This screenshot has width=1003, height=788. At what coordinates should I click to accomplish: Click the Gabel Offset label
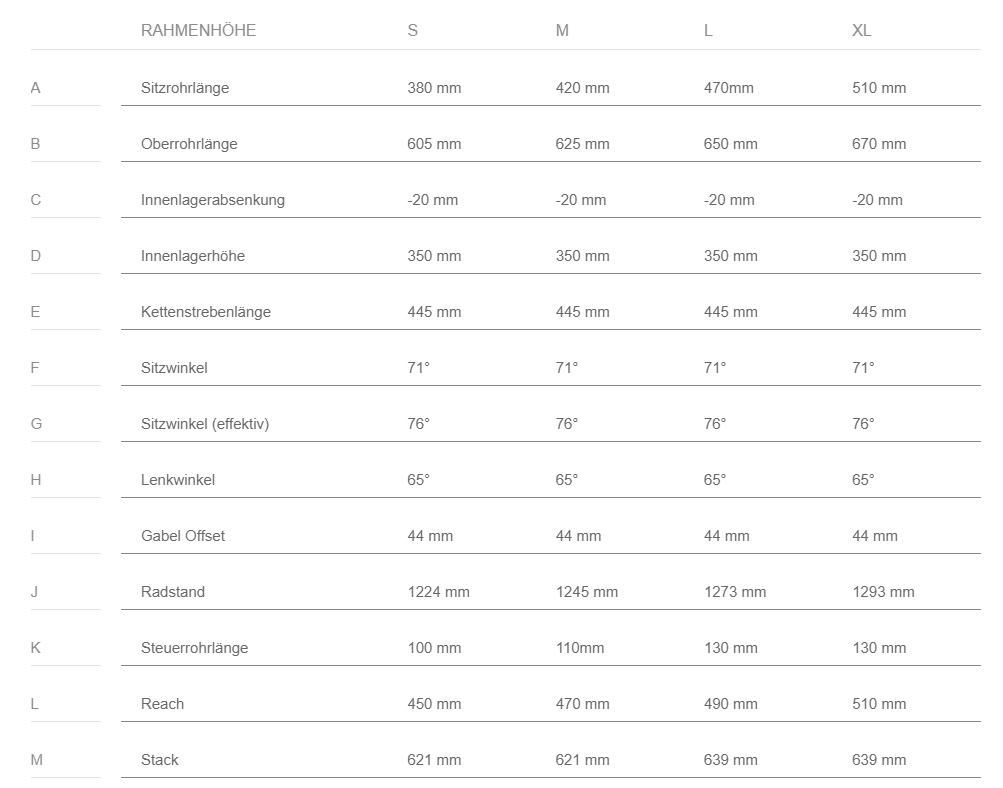tap(183, 536)
